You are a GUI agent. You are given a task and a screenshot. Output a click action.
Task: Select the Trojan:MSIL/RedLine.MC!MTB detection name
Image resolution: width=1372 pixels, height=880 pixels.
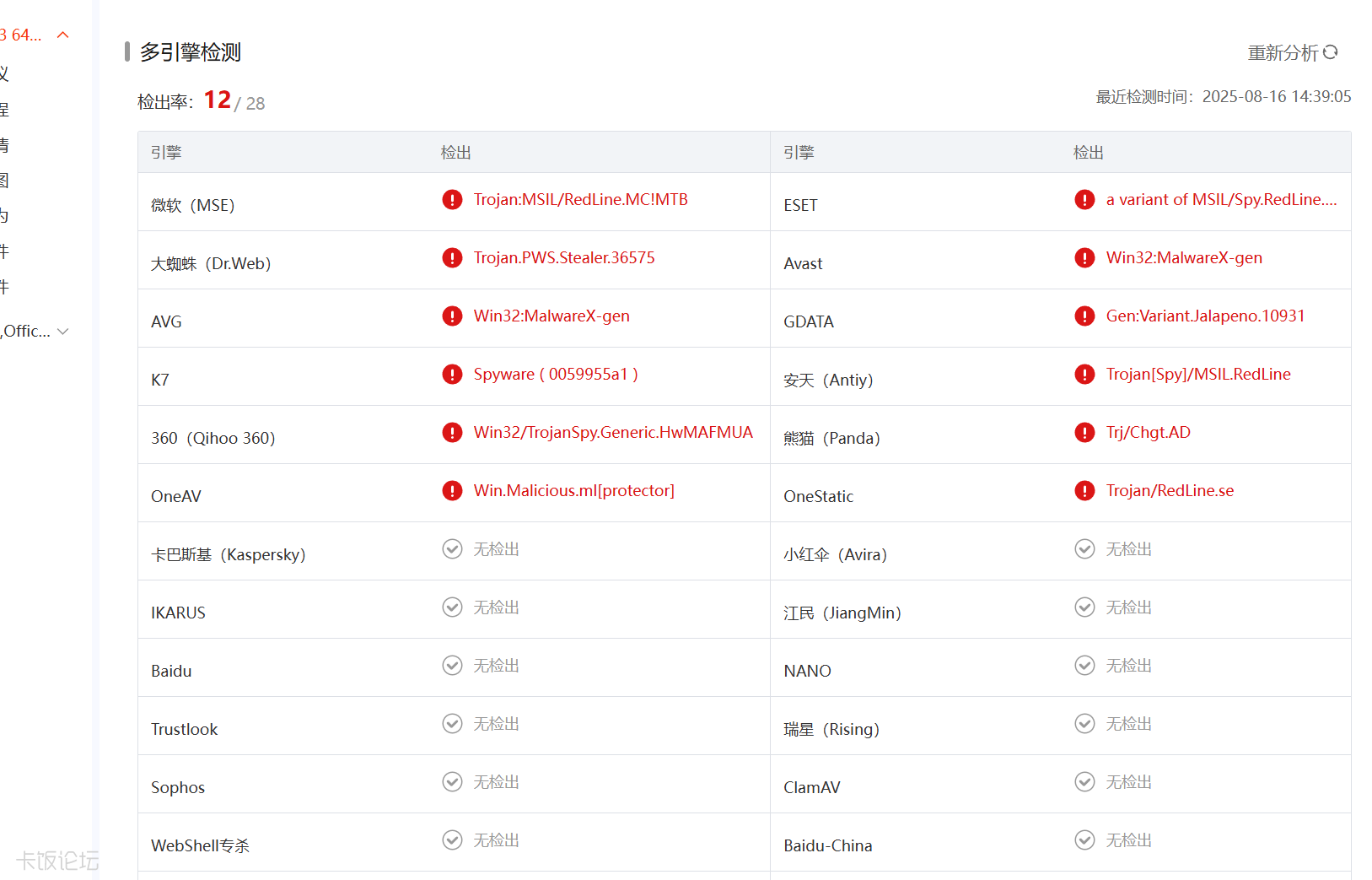point(580,200)
